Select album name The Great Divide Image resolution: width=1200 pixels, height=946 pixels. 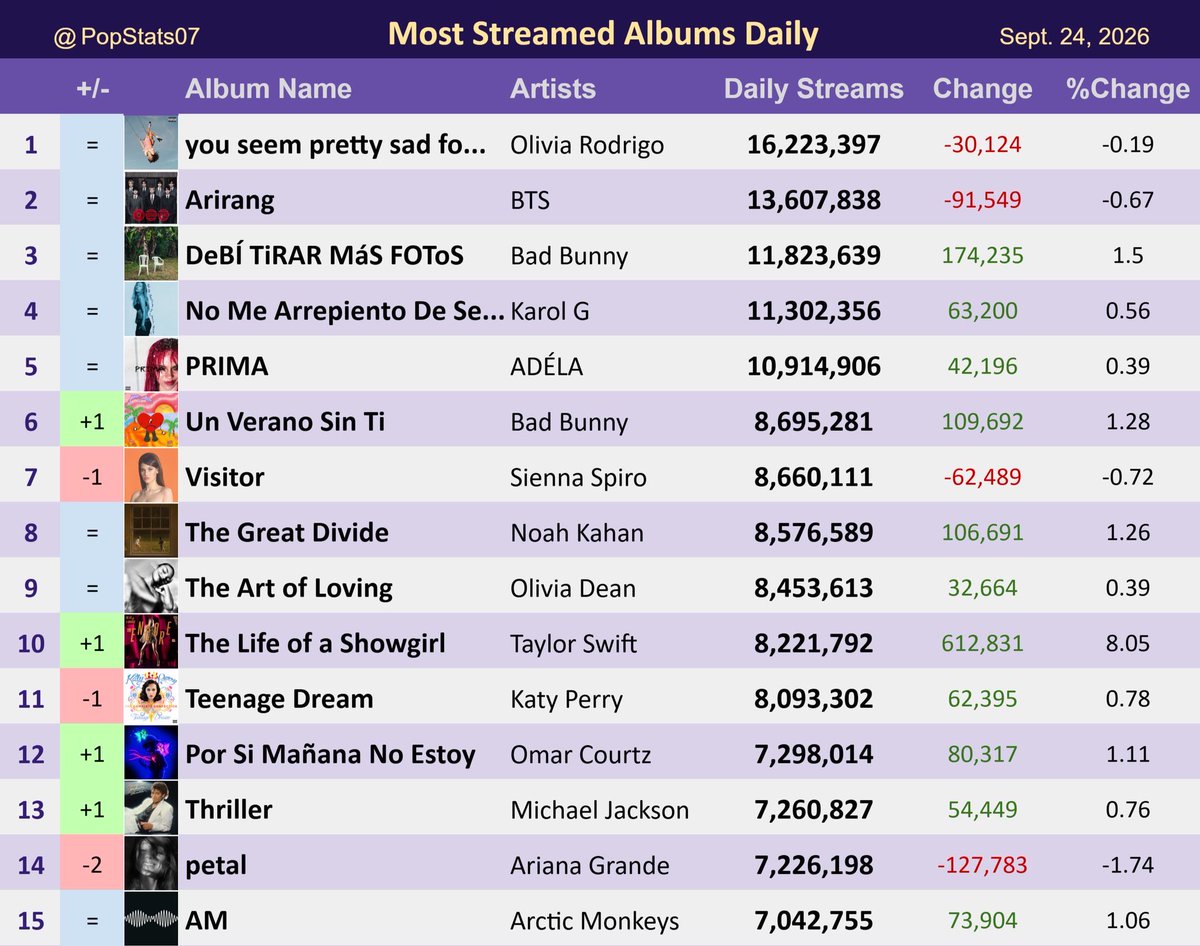287,533
